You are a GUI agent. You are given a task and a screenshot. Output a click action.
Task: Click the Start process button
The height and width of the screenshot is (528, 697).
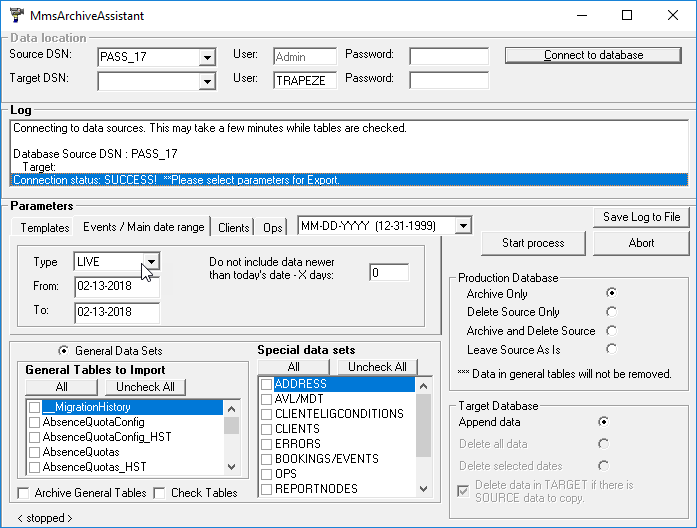tap(533, 243)
